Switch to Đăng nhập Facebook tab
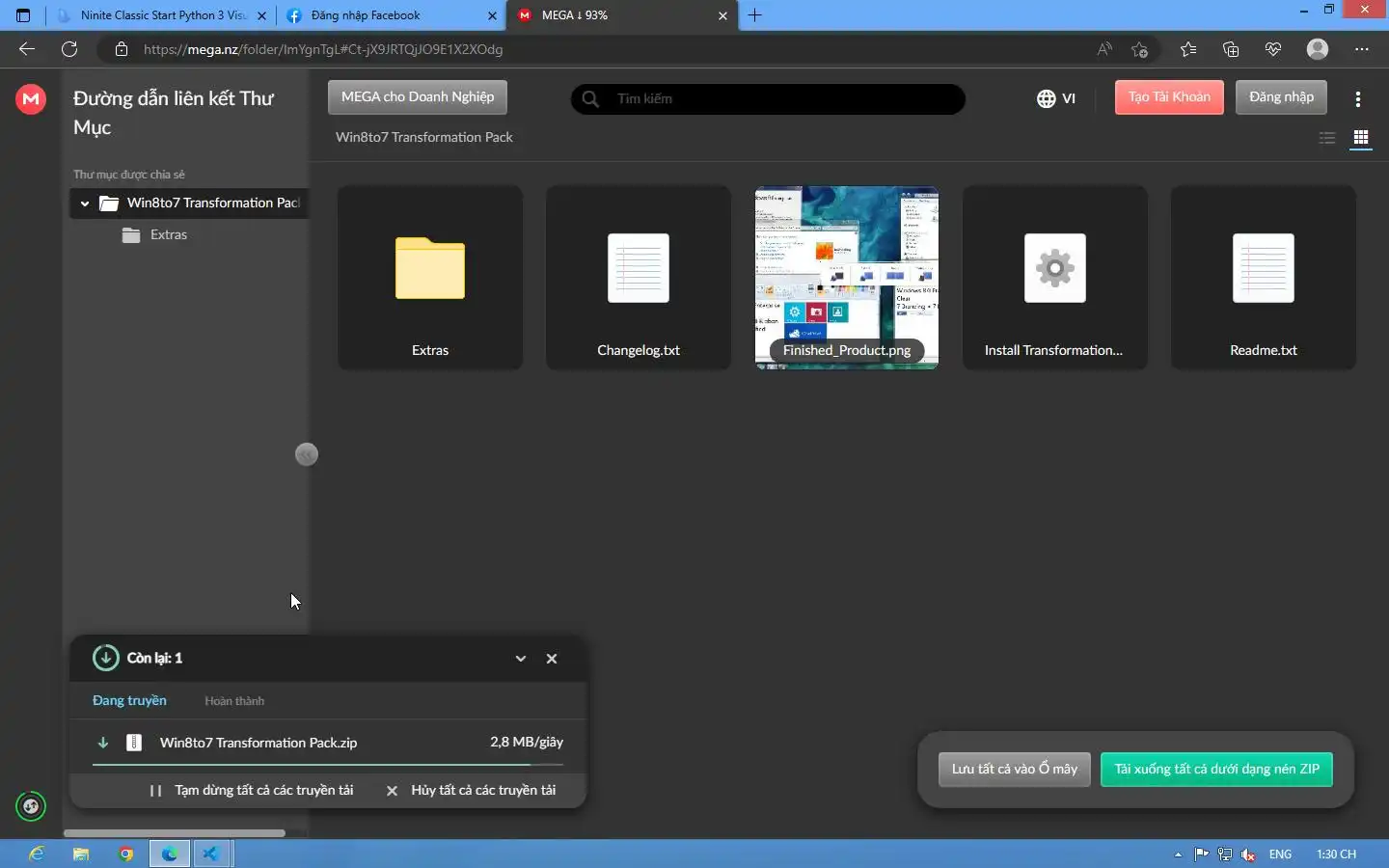1389x868 pixels. coord(391,15)
